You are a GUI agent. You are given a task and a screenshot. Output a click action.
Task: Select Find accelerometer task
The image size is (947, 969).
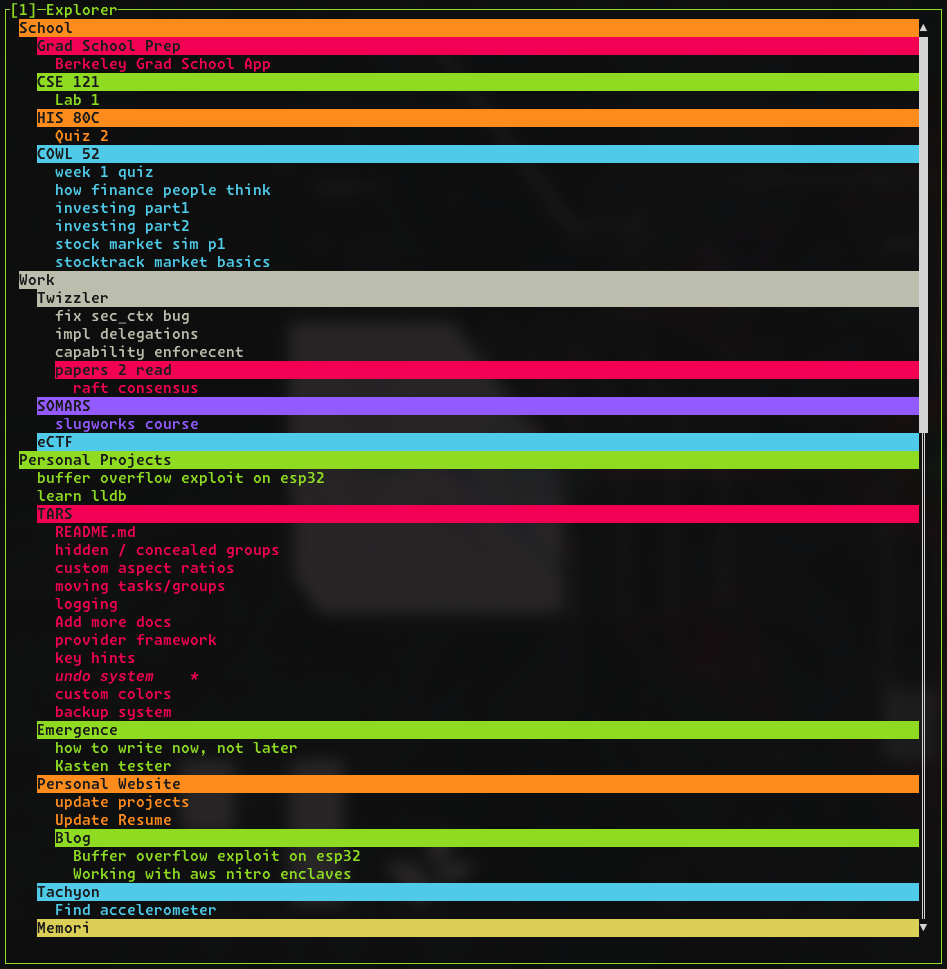(x=135, y=910)
